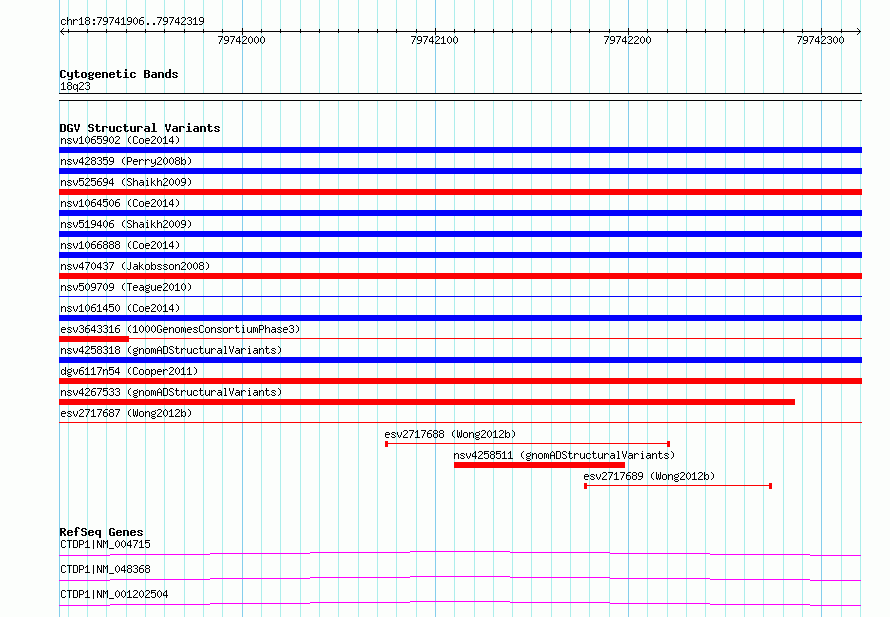890x617 pixels.
Task: Click the RefSeq Genes track title
Action: (101, 532)
